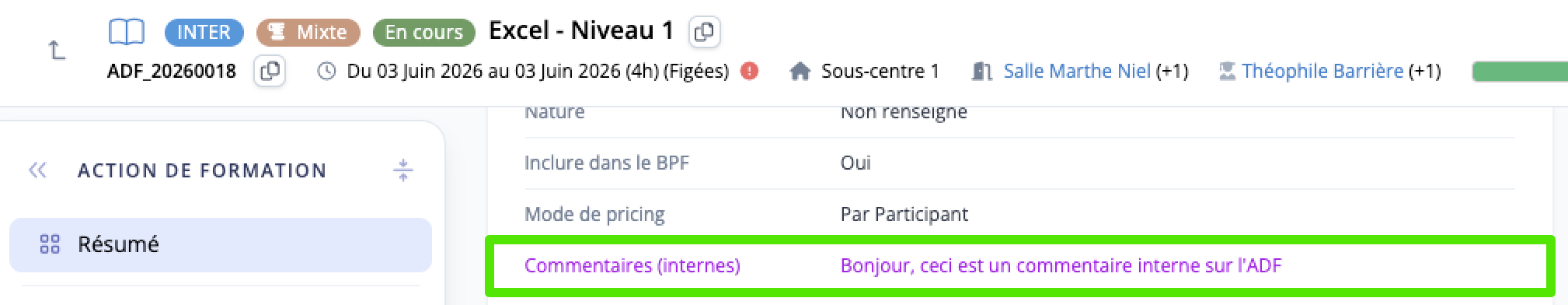Viewport: 1568px width, 305px height.
Task: Select the Commentaires (internes) row
Action: (1019, 266)
